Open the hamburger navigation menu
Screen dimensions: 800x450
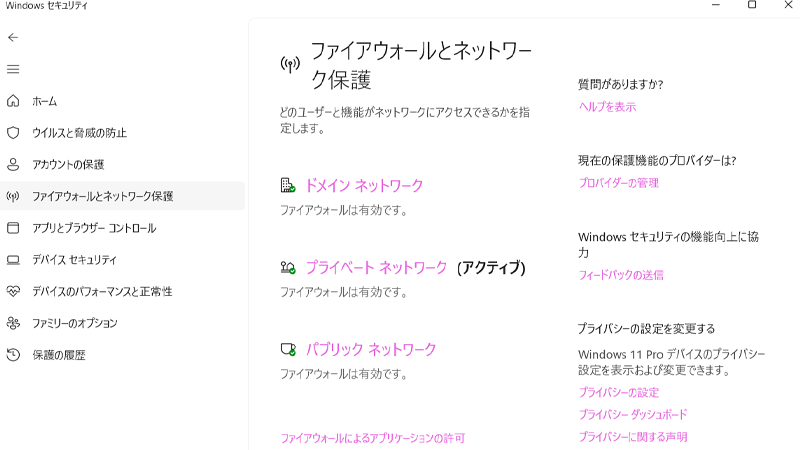13,69
